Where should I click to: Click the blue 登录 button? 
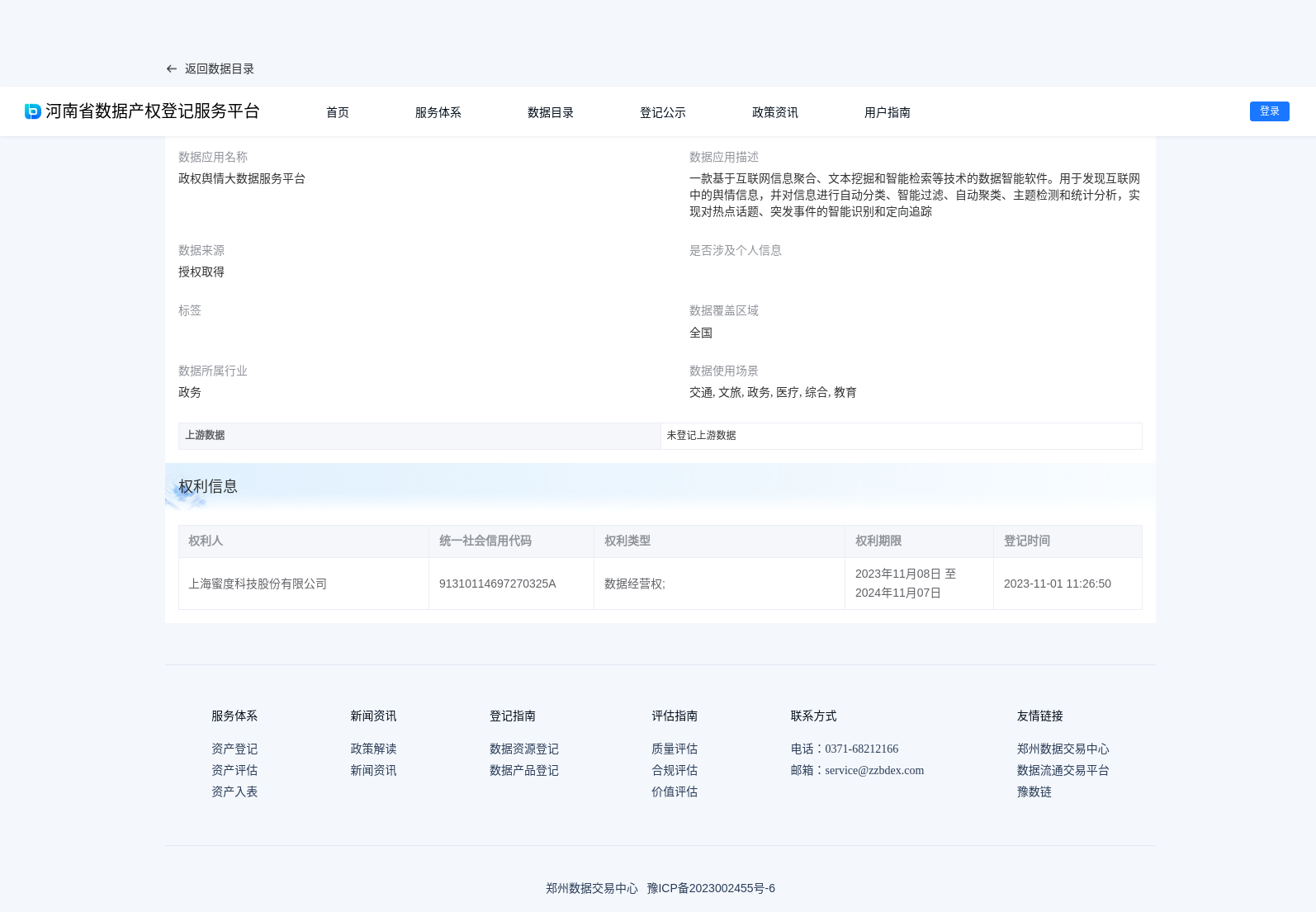coord(1270,111)
